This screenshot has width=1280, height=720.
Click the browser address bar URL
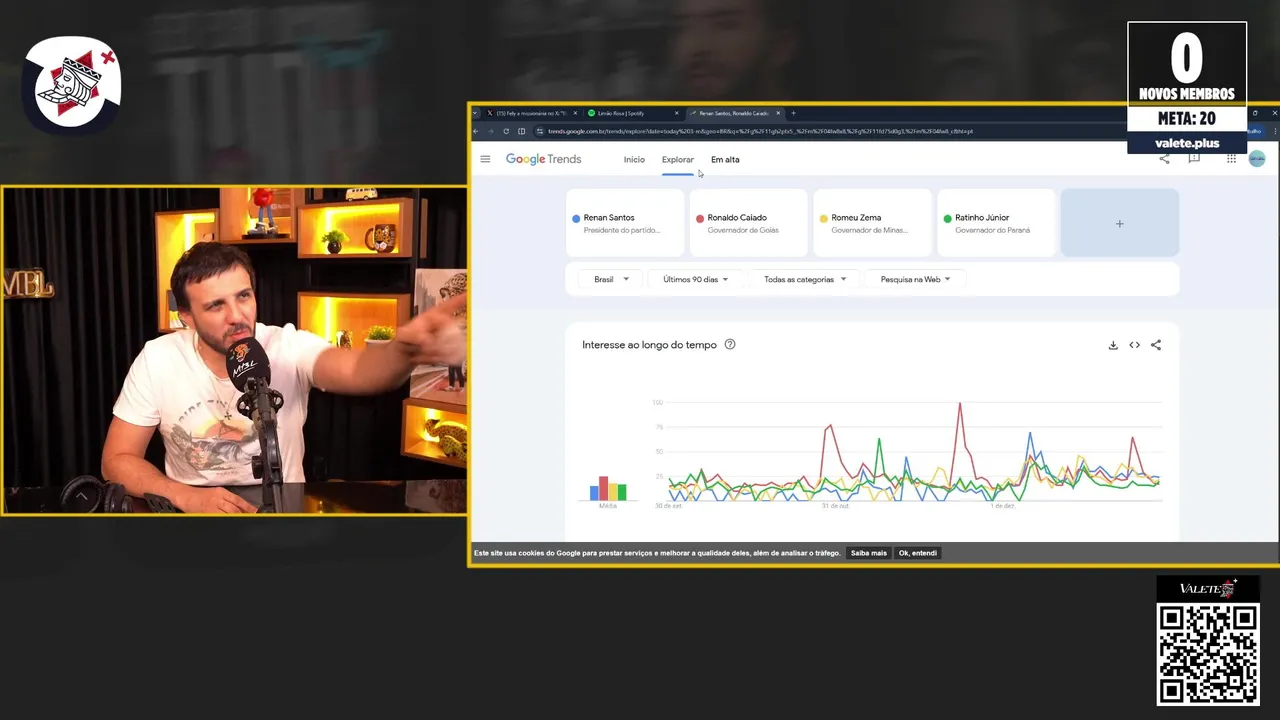(x=760, y=131)
